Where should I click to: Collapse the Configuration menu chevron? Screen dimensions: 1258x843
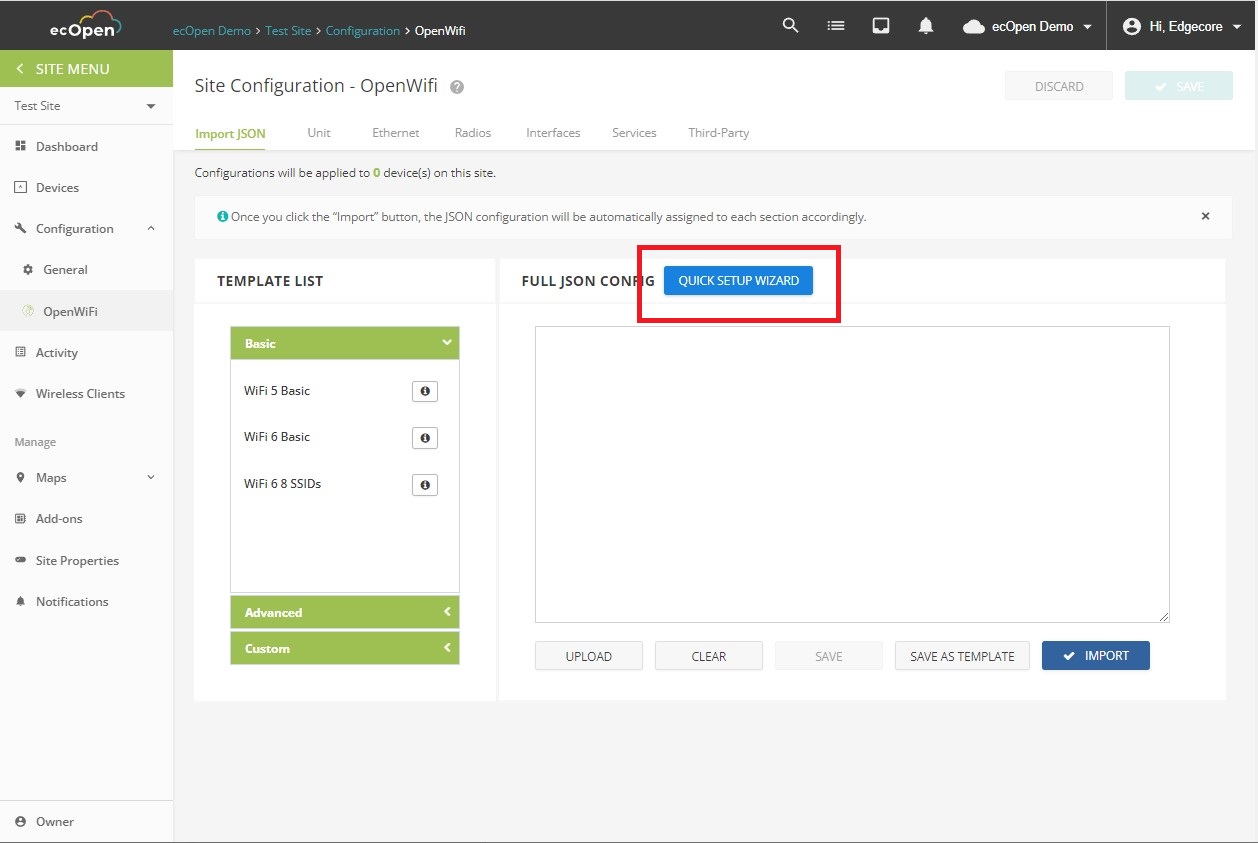coord(151,228)
